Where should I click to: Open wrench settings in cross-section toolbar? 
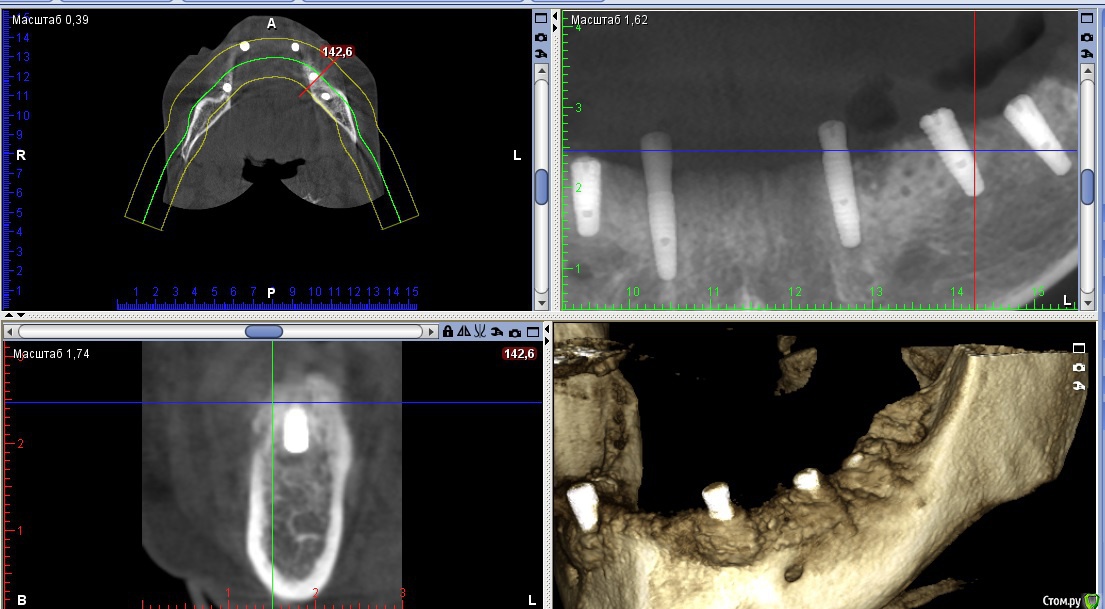(x=497, y=332)
